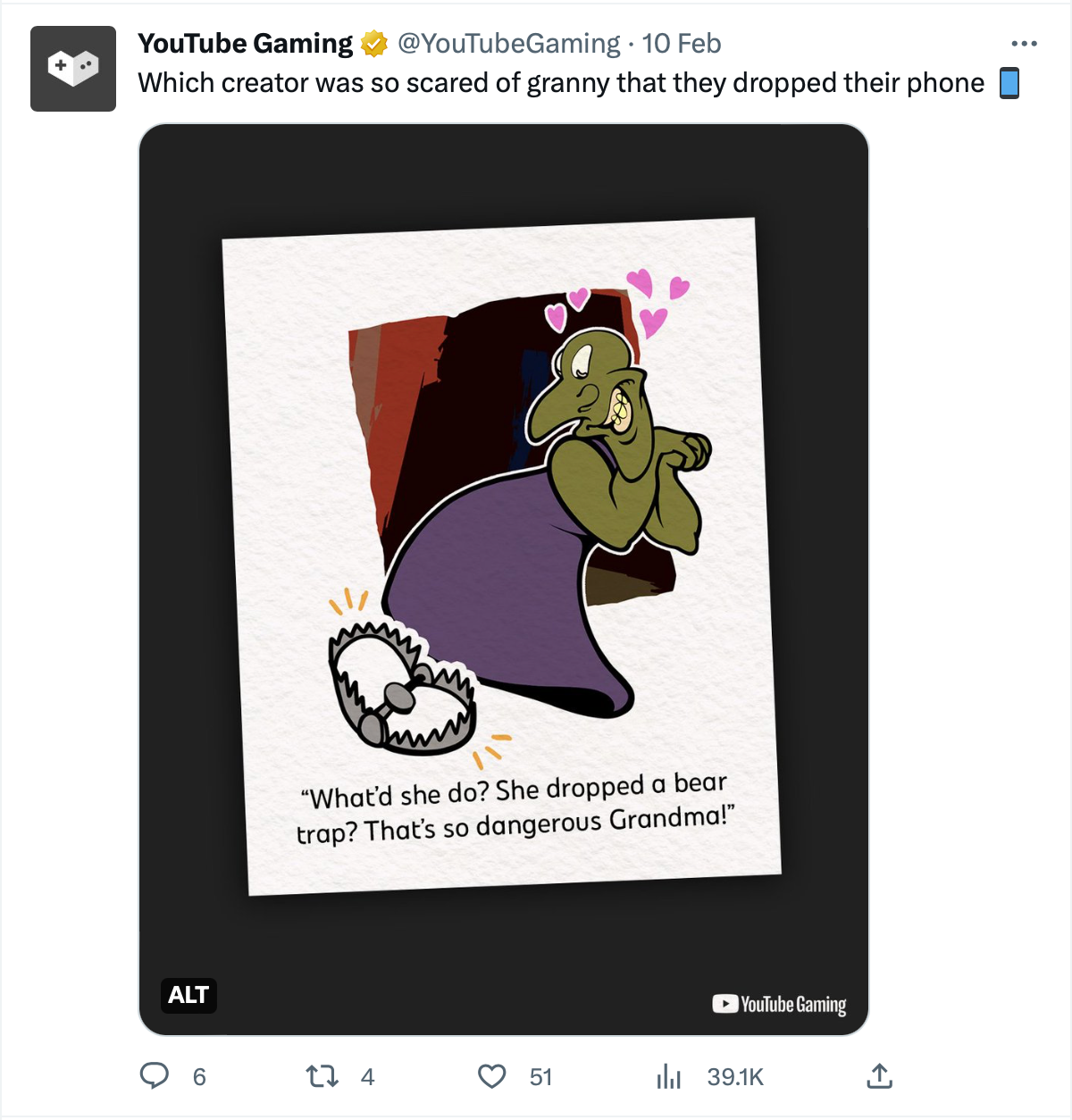The image size is (1072, 1120).
Task: Click the phone emoji in tweet
Action: [1009, 83]
